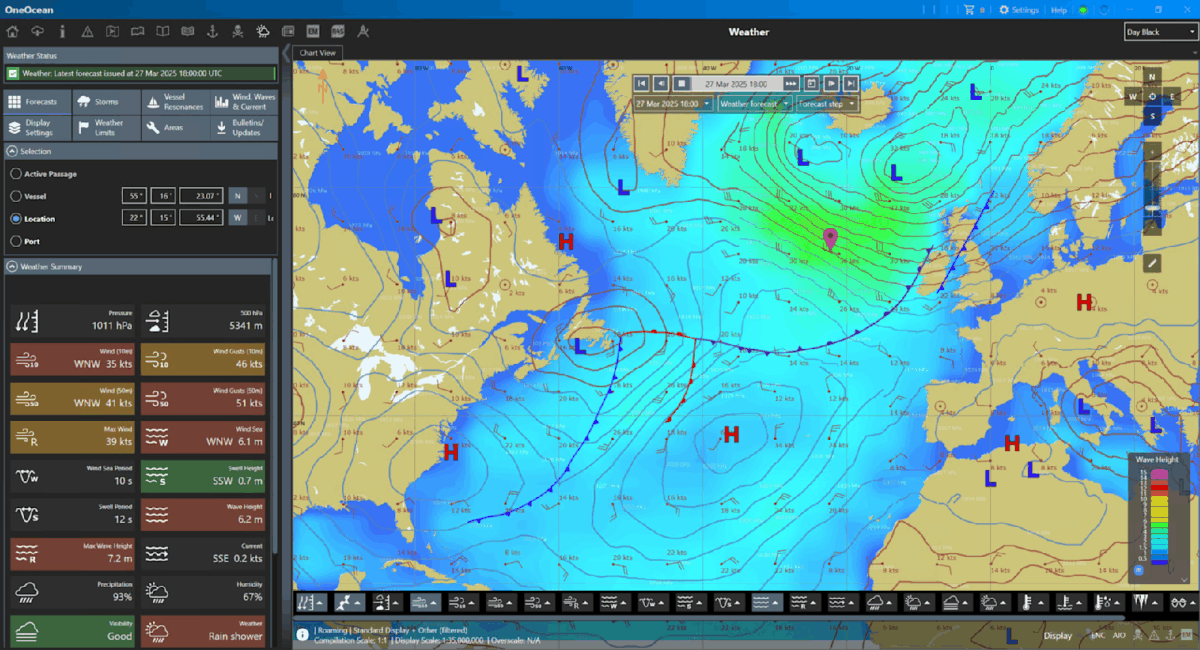Open the warning triangle icon in toolbar
1200x650 pixels.
87,32
